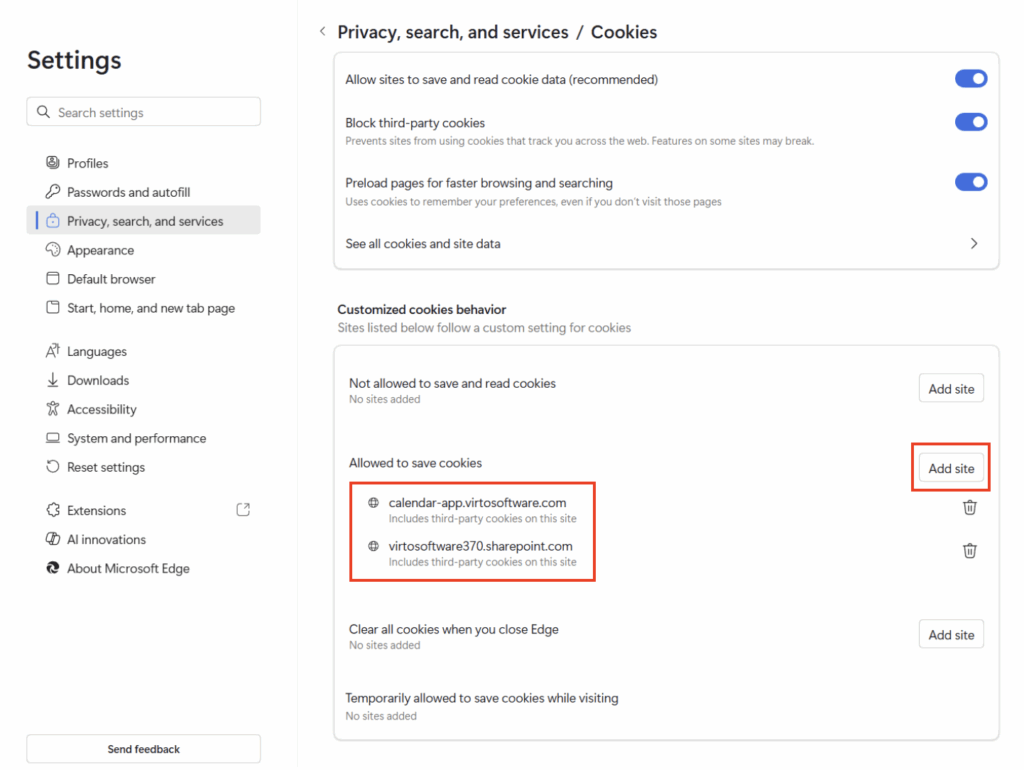Click the Appearance palette icon
Screen dimensions: 1024x770
click(53, 250)
